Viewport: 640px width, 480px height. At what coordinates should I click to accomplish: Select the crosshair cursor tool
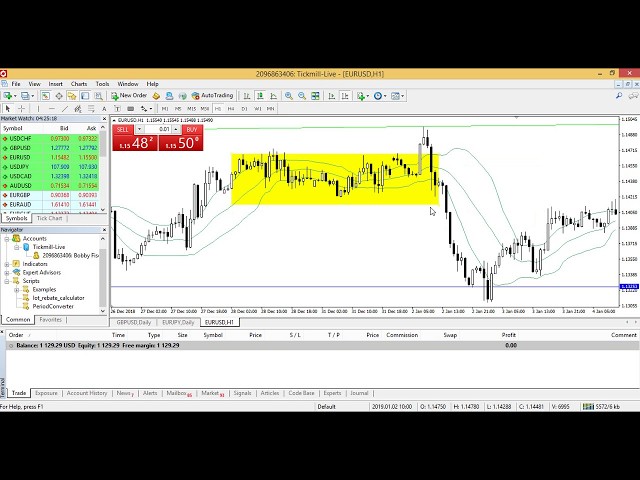(19, 108)
